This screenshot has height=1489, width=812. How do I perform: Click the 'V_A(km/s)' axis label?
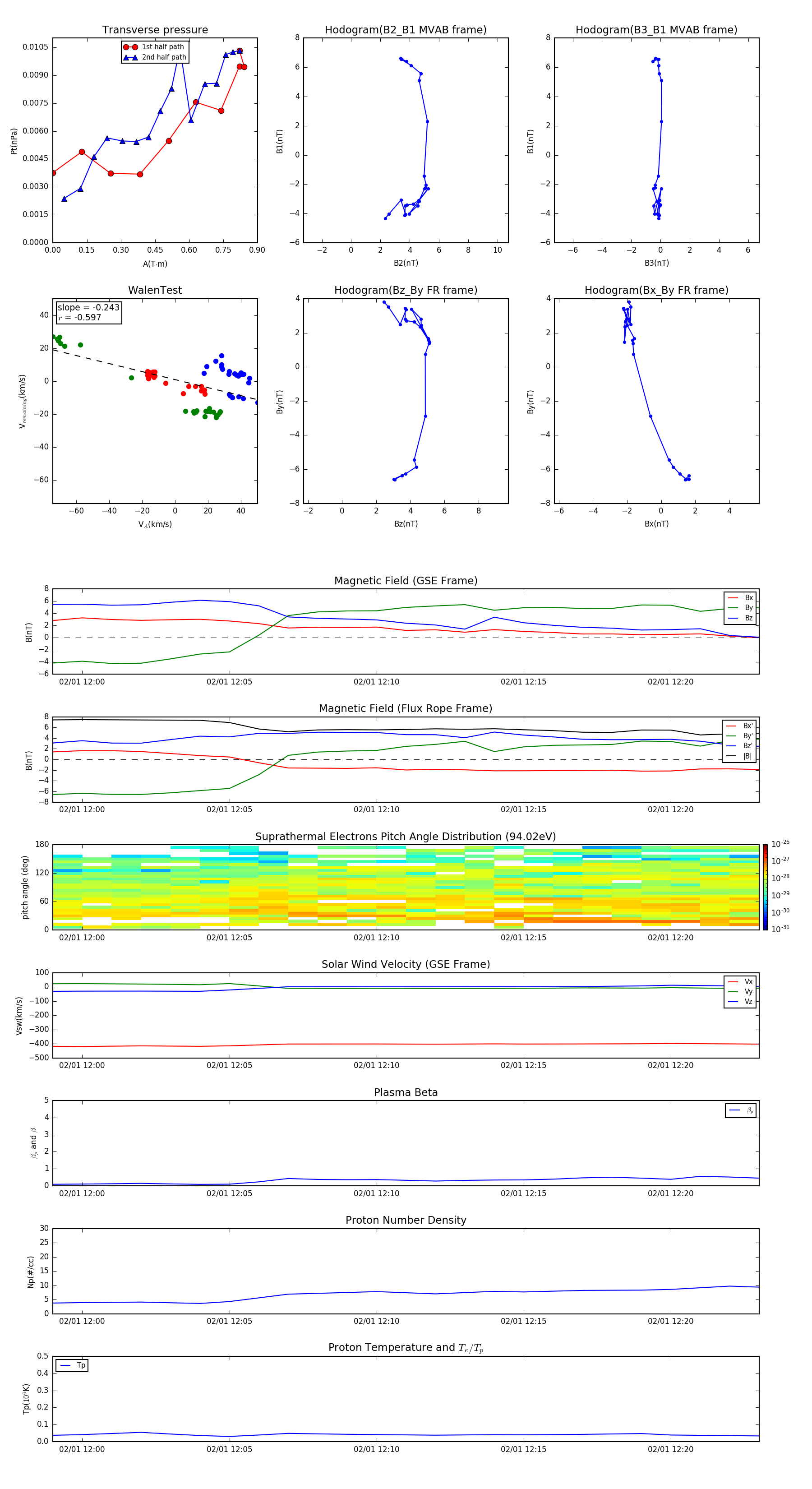pos(155,524)
